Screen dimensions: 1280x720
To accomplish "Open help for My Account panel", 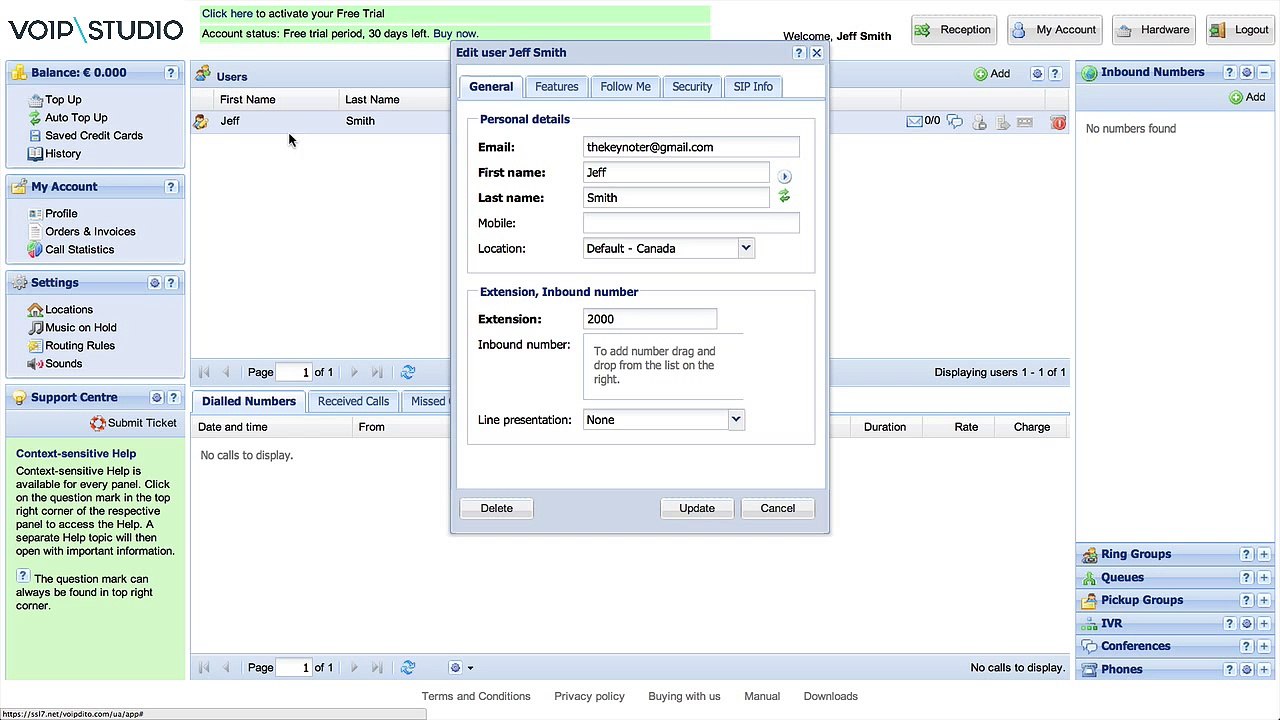I will (x=171, y=187).
